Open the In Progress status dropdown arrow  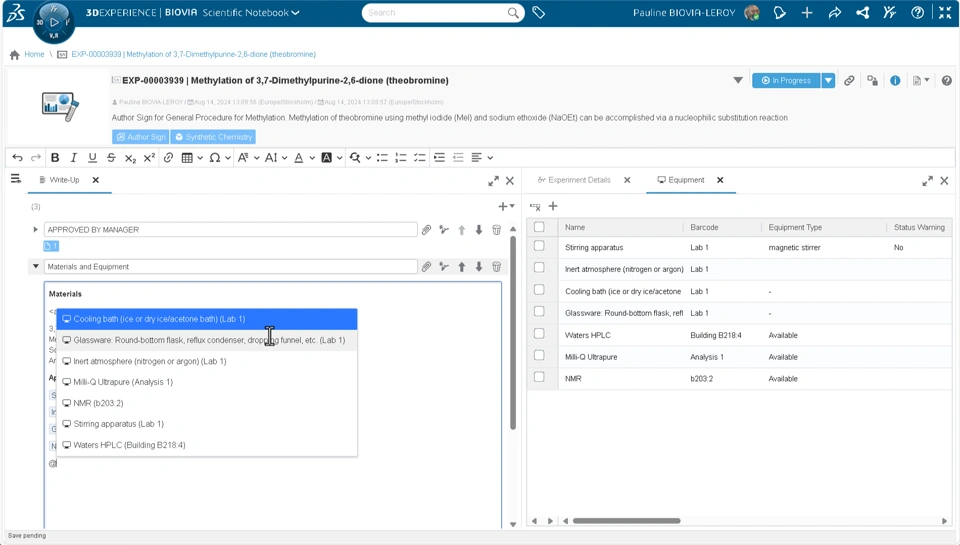pyautogui.click(x=828, y=80)
